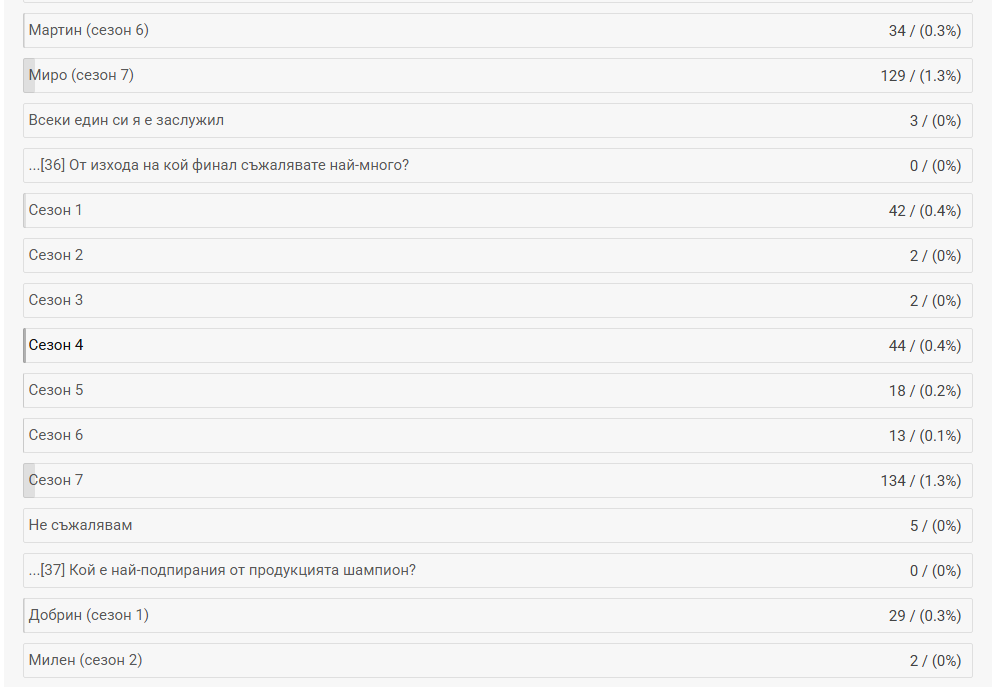Screen dimensions: 992x687
Task: Choose the Милен (сезон 2) option
Action: (86, 660)
